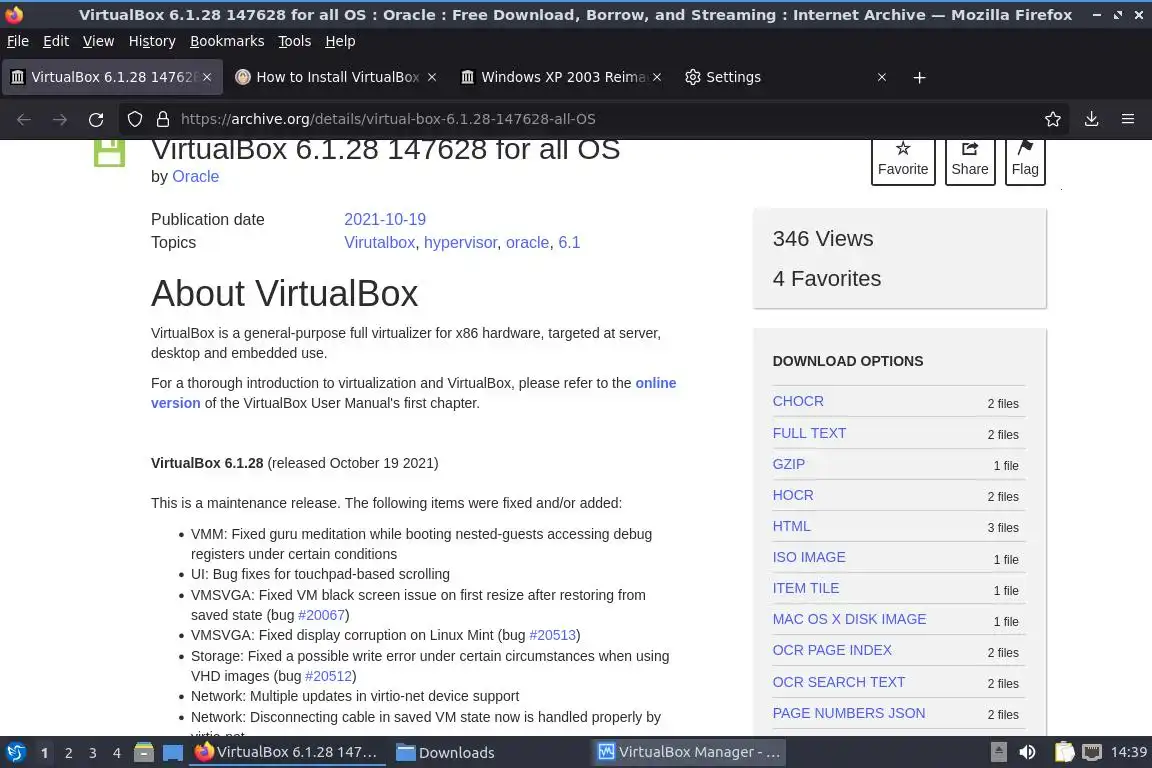Open removable media tray icon
This screenshot has height=768, width=1152.
[998, 752]
